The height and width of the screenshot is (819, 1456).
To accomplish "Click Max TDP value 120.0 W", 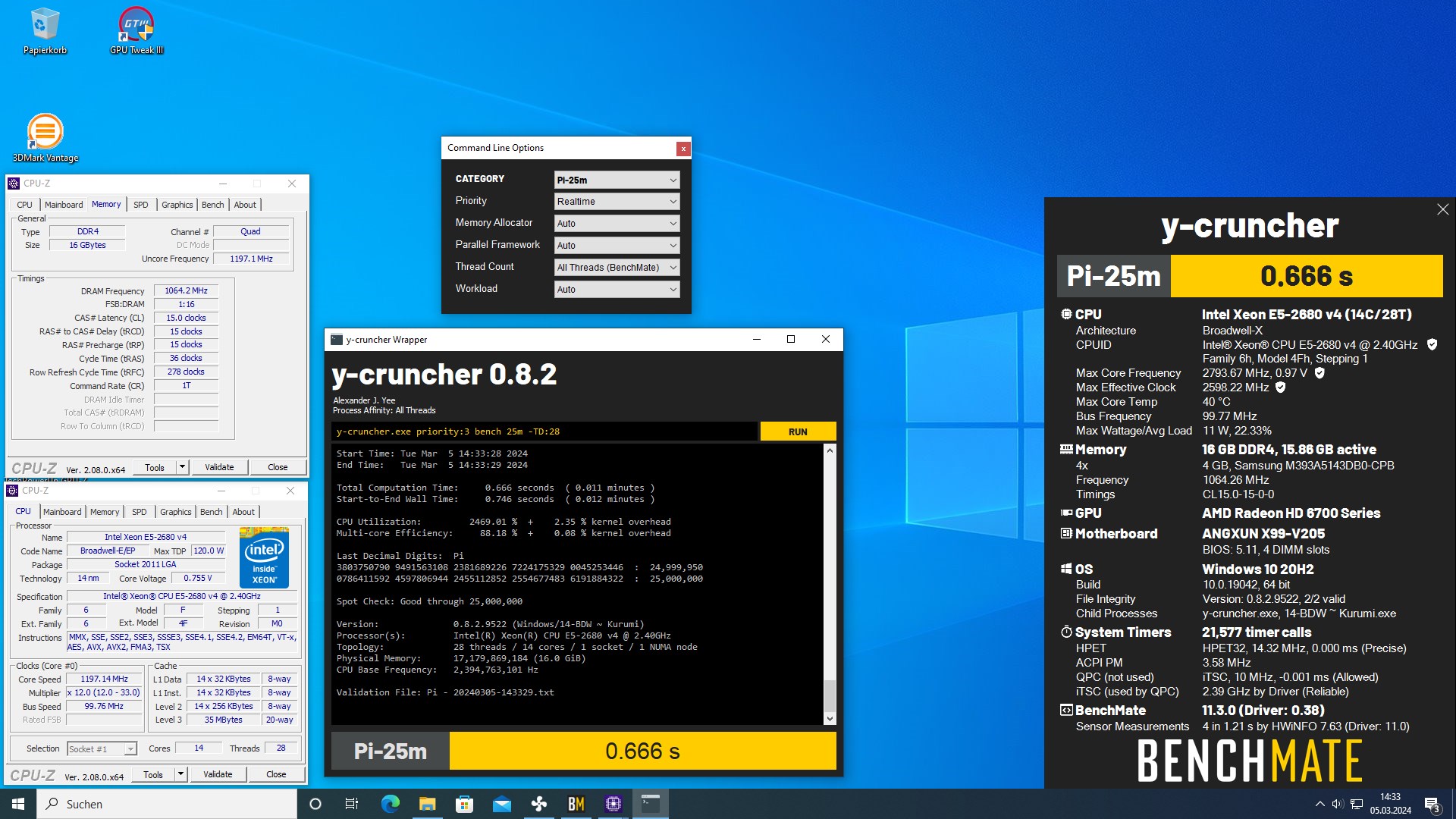I will pos(209,551).
